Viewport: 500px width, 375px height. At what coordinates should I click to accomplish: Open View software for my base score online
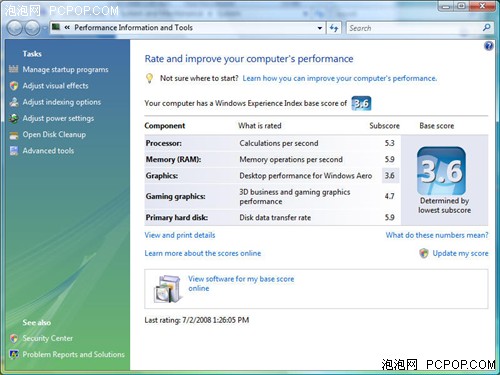[241, 283]
